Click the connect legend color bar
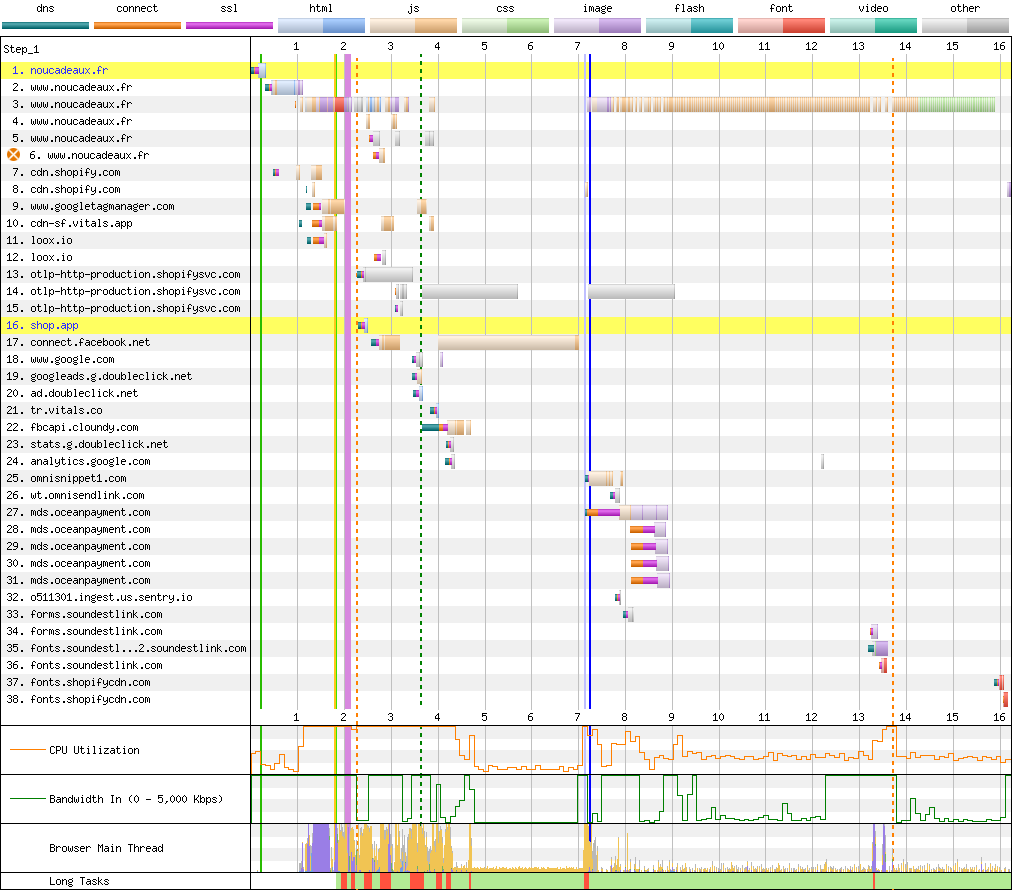This screenshot has width=1012, height=890. click(137, 26)
